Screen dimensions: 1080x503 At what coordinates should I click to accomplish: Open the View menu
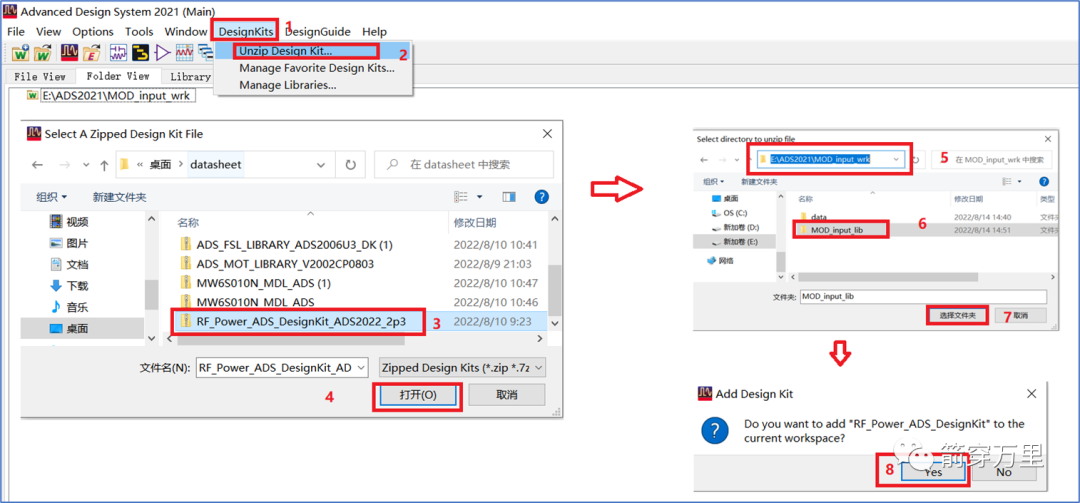(48, 32)
